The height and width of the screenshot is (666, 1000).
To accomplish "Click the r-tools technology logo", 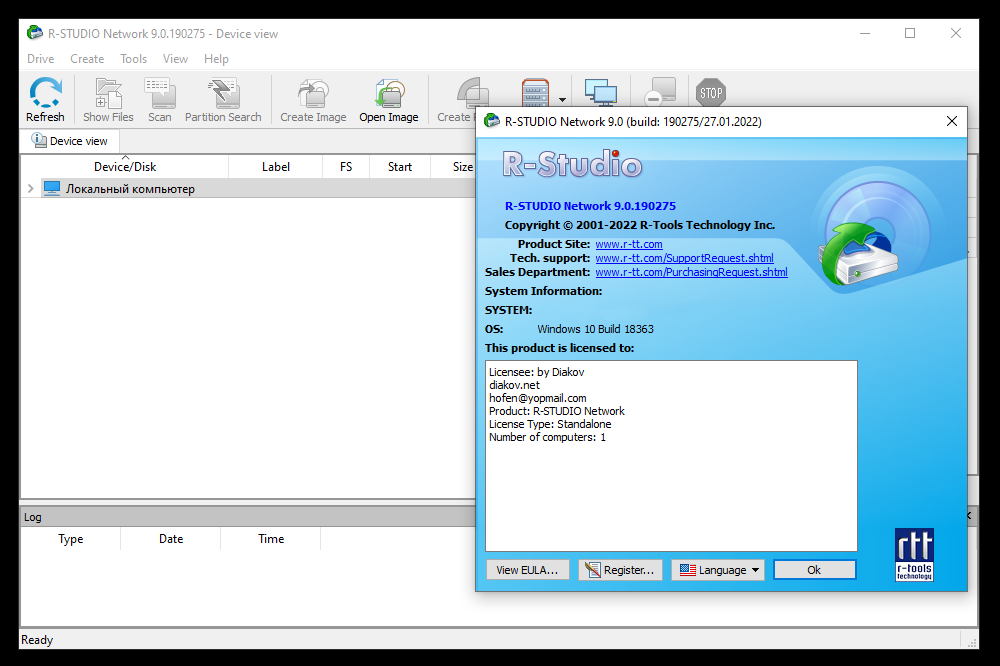I will [914, 554].
